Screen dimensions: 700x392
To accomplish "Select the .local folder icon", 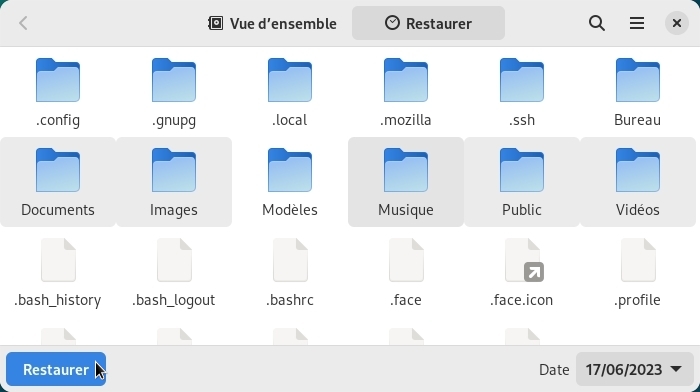I will coord(290,80).
